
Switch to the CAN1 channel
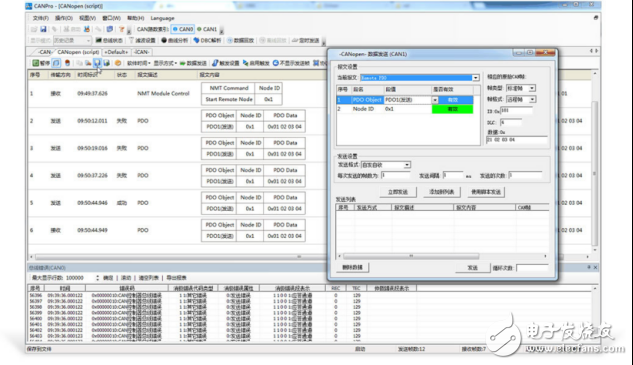click(207, 29)
